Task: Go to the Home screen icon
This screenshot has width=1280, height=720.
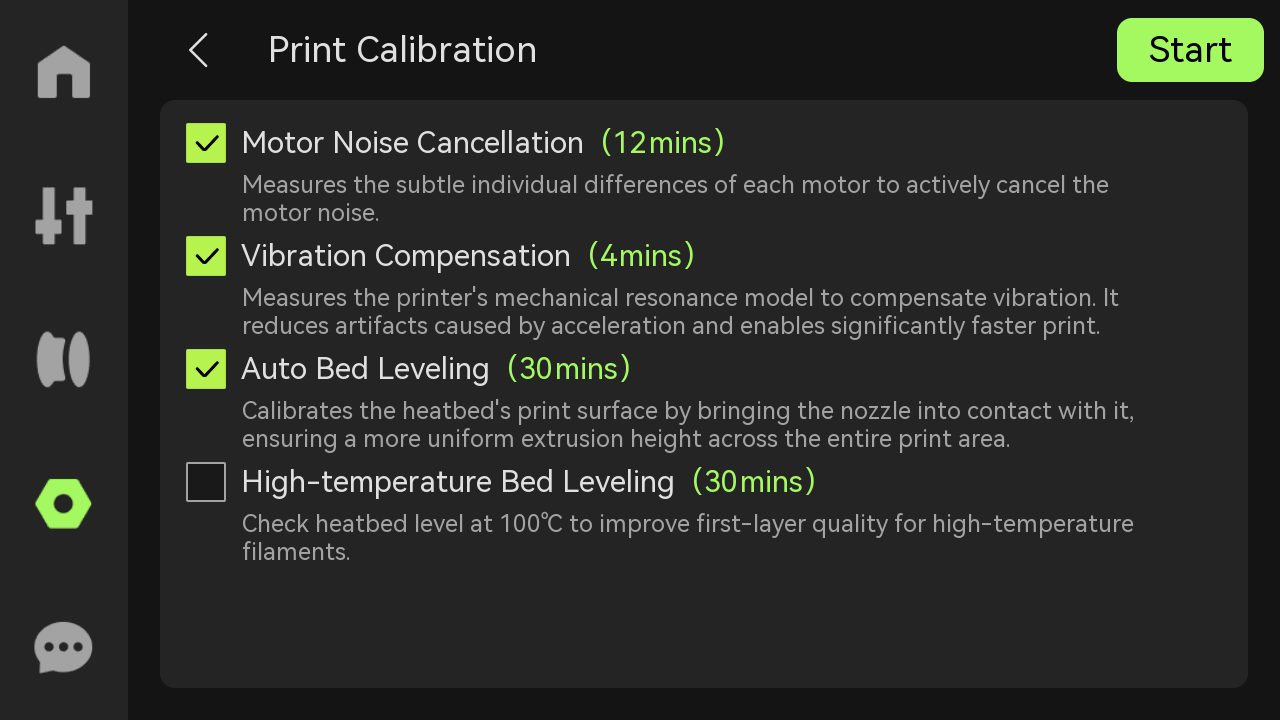Action: [x=64, y=73]
